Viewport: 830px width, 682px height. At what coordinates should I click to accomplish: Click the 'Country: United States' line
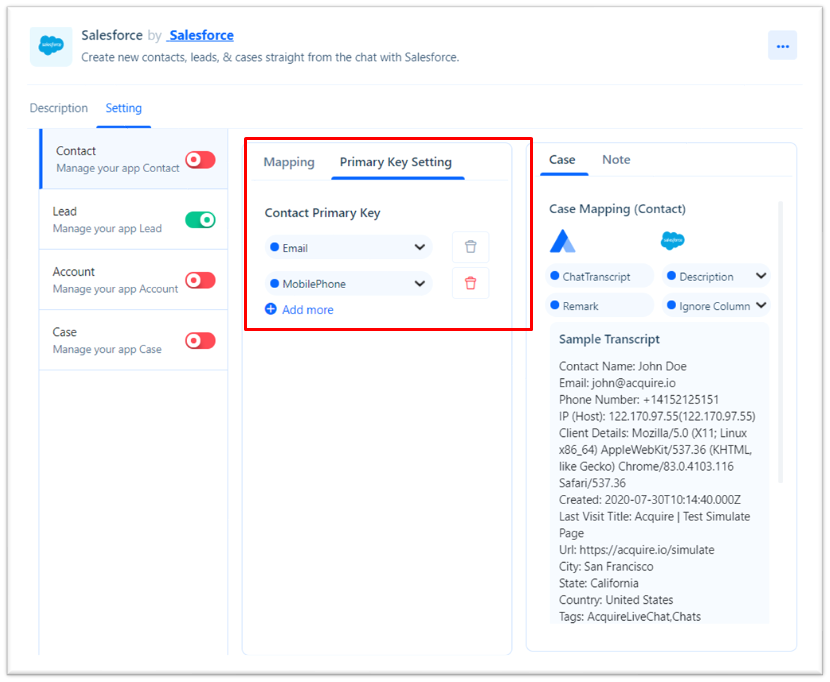point(616,600)
